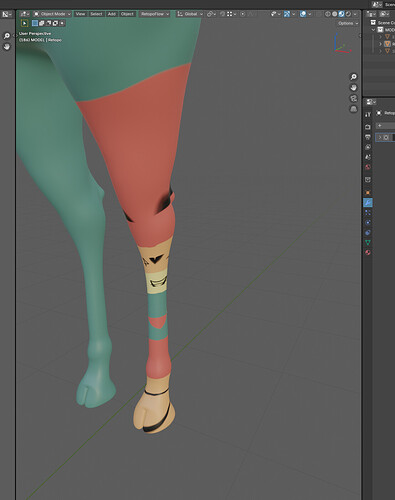Open the Render properties tab

[x=368, y=127]
